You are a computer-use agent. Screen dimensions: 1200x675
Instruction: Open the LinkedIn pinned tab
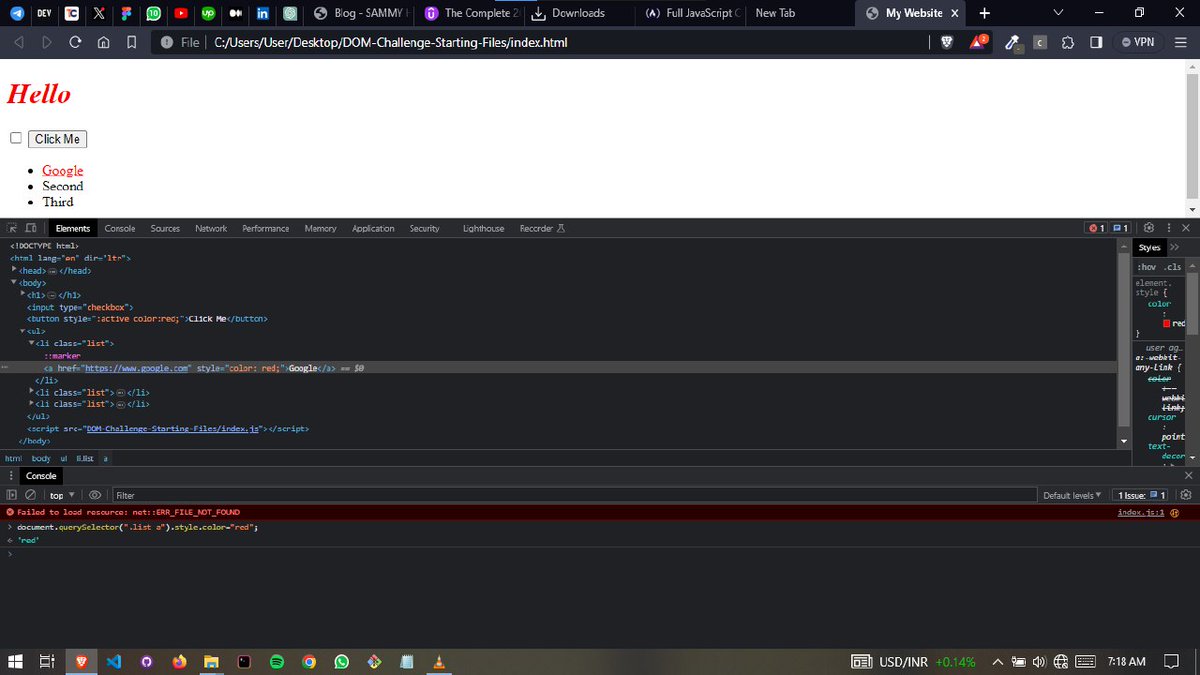(262, 13)
